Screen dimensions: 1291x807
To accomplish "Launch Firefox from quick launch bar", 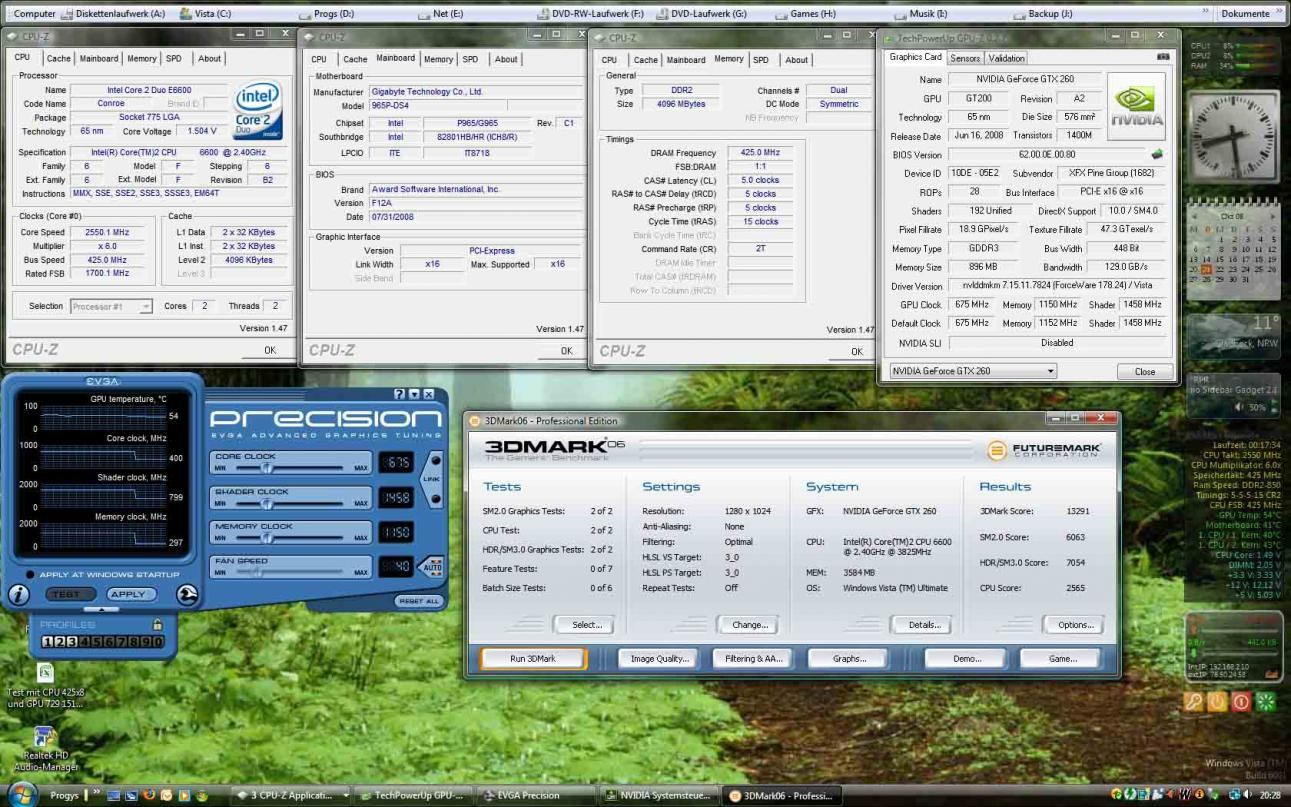I will (150, 795).
